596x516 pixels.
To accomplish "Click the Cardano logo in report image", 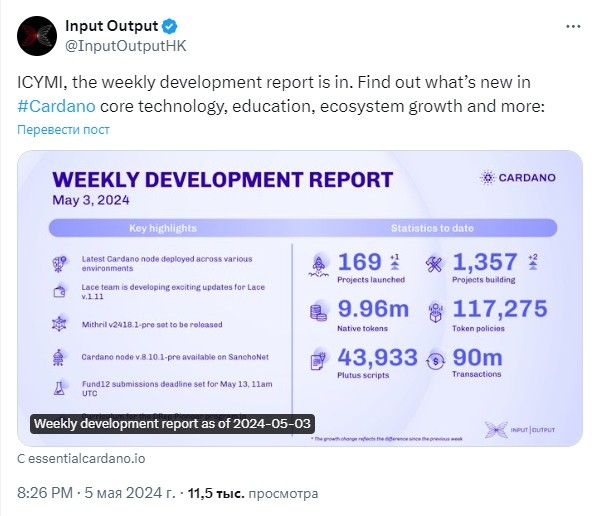I will pyautogui.click(x=517, y=177).
